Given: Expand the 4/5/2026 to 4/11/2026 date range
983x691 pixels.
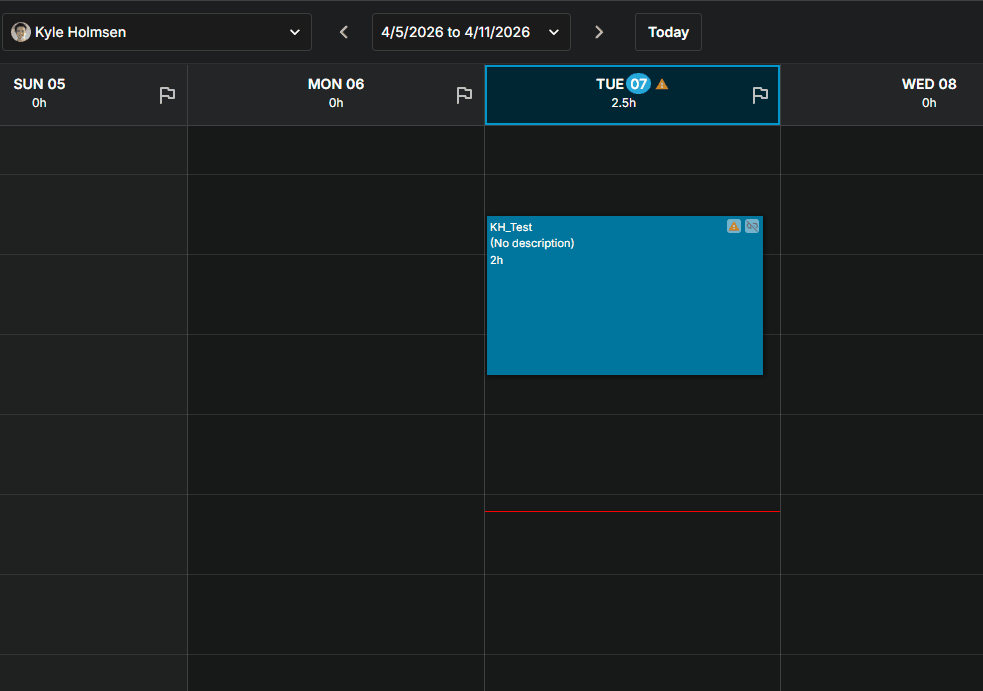Looking at the screenshot, I should (471, 32).
